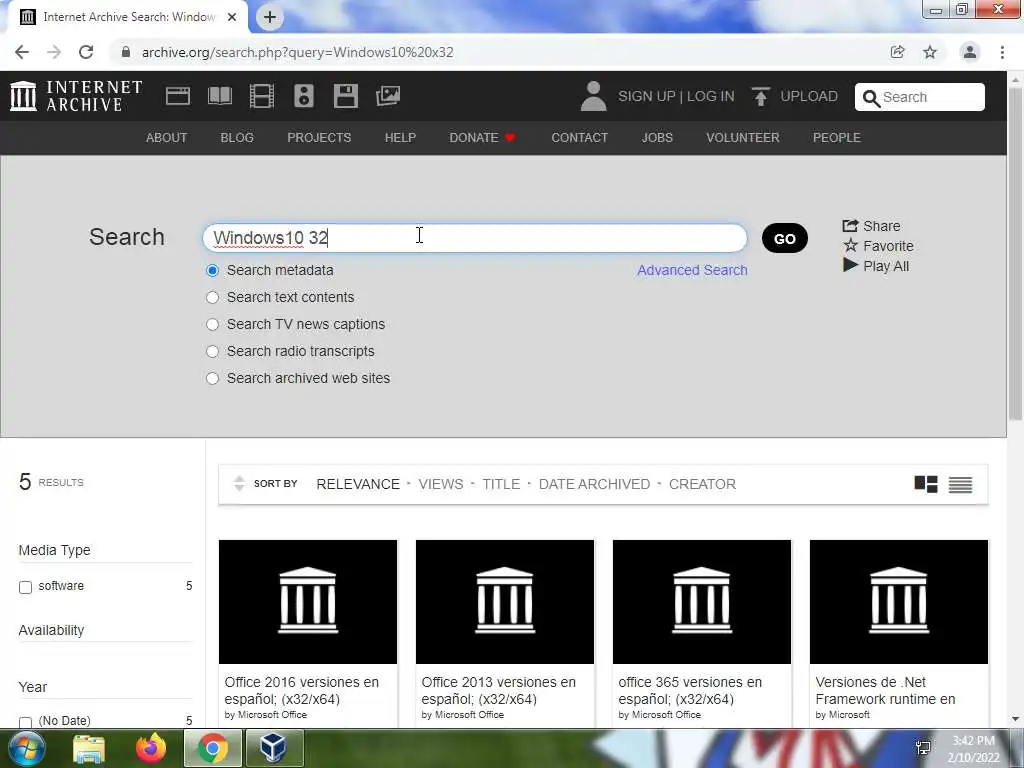The width and height of the screenshot is (1024, 768).
Task: Open the Images icon in navbar
Action: (388, 96)
